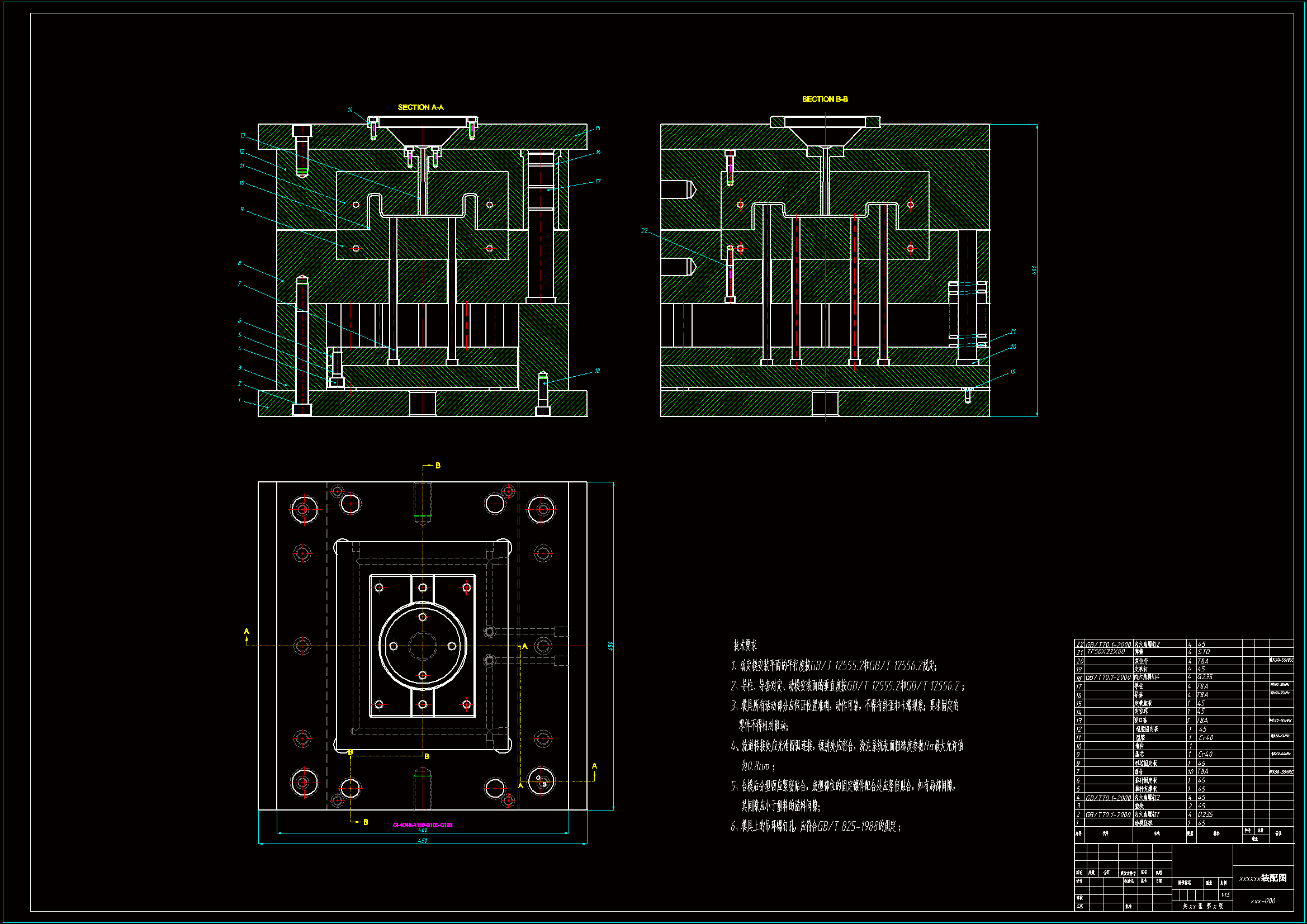Click the SECTION B-B view title

(x=825, y=99)
